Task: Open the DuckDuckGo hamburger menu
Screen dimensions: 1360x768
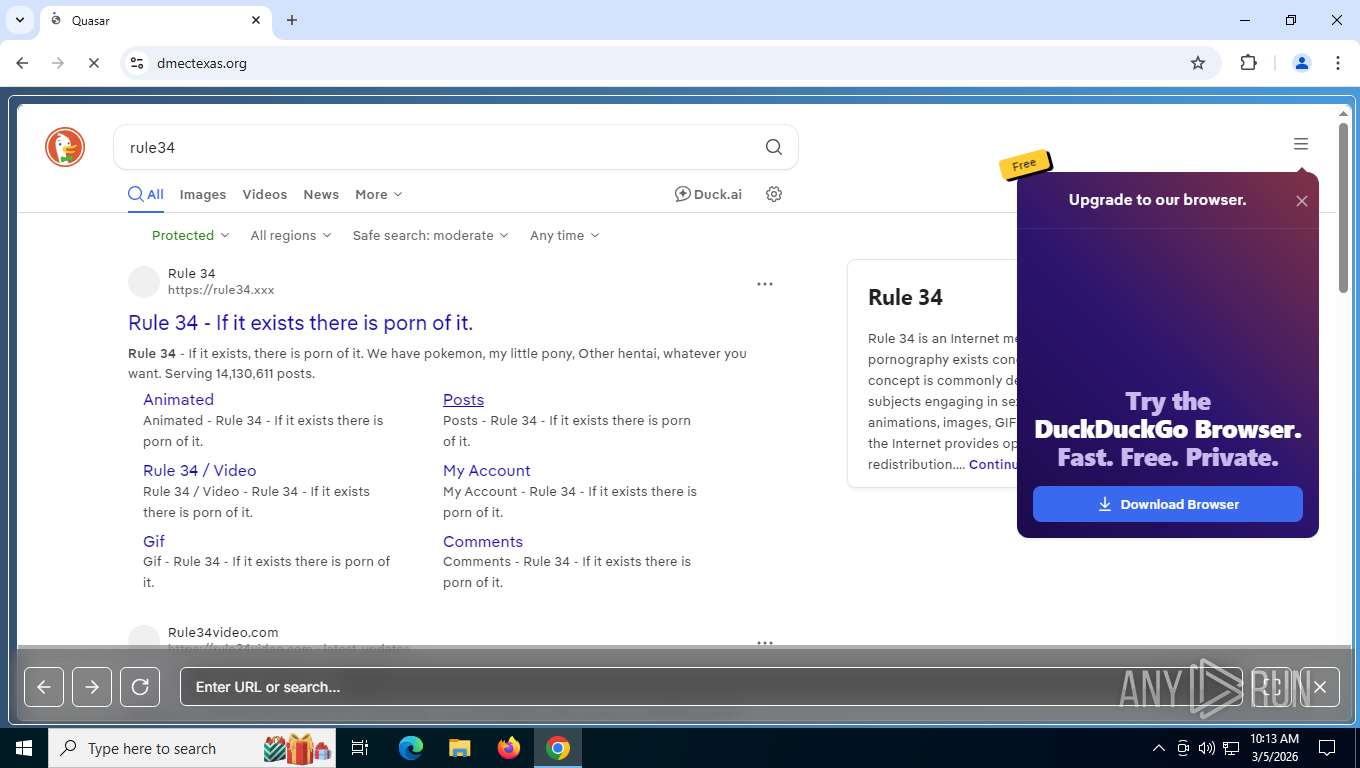Action: point(1301,144)
